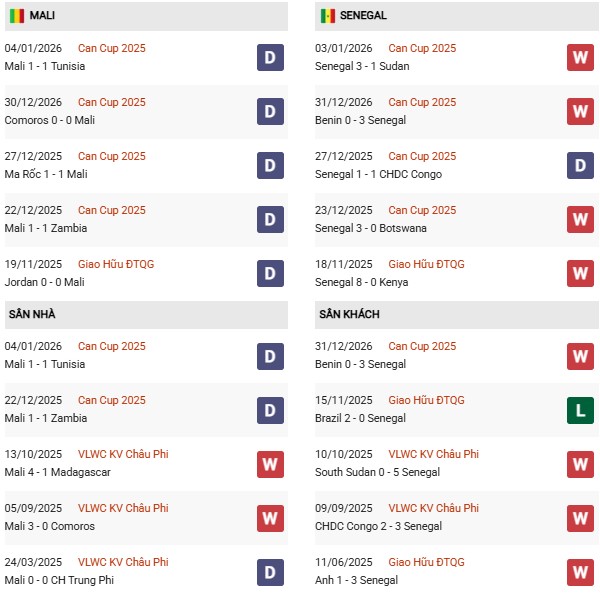
Task: Click the W badge for Senegal 8 - 0 Kenya
Action: (580, 273)
